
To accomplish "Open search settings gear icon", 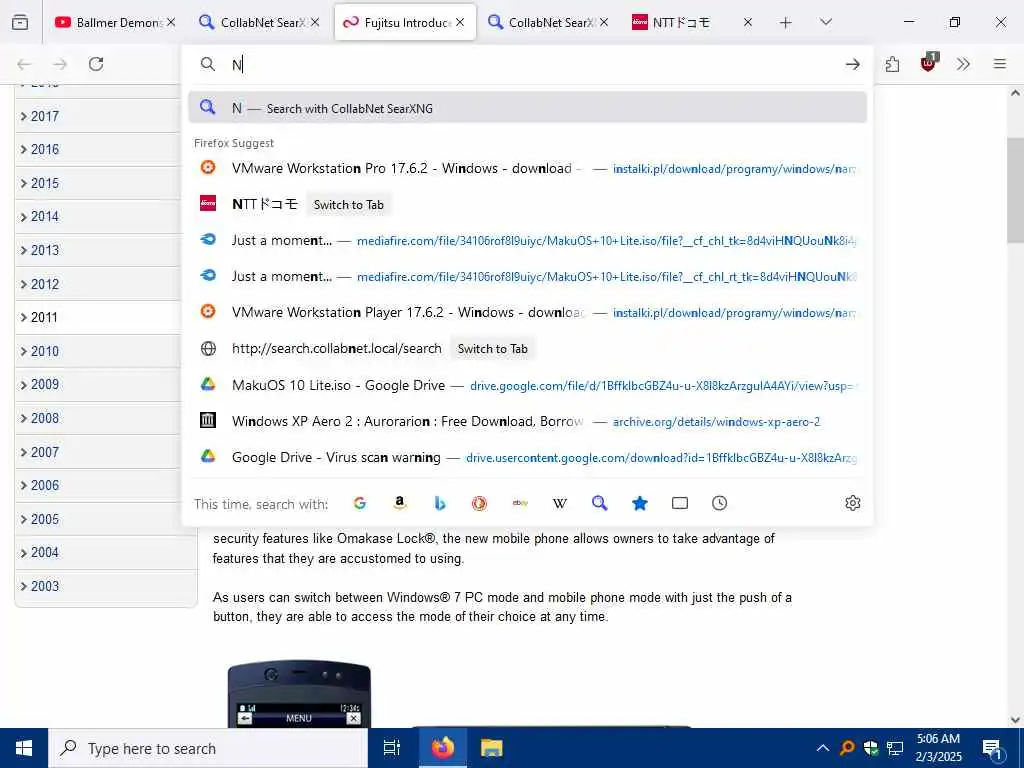I will coord(852,503).
